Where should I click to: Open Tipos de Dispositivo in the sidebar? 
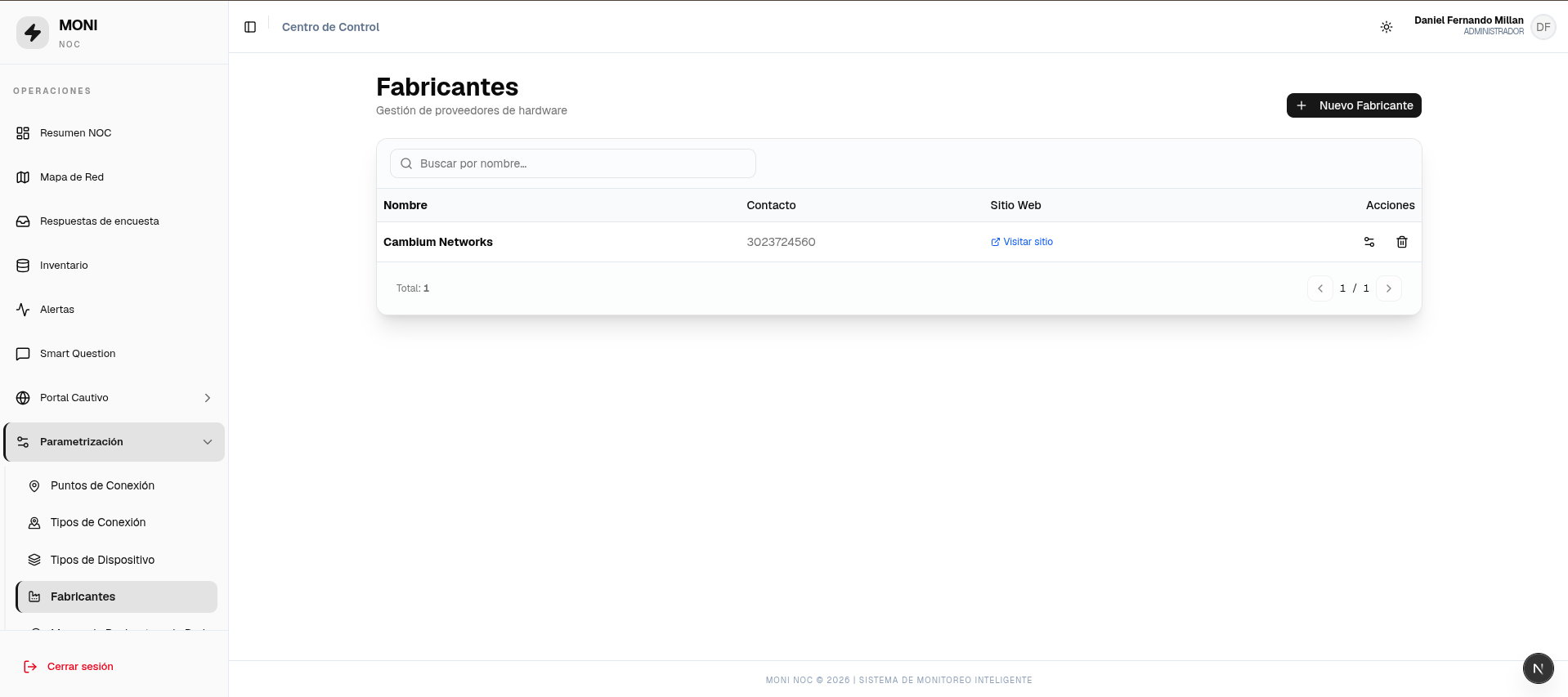point(116,560)
